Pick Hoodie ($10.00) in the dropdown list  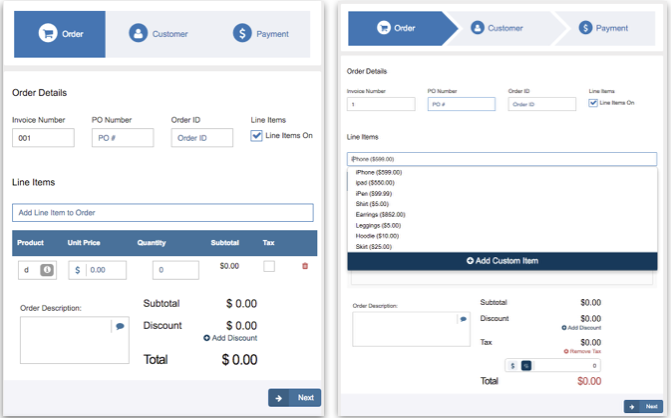point(375,235)
